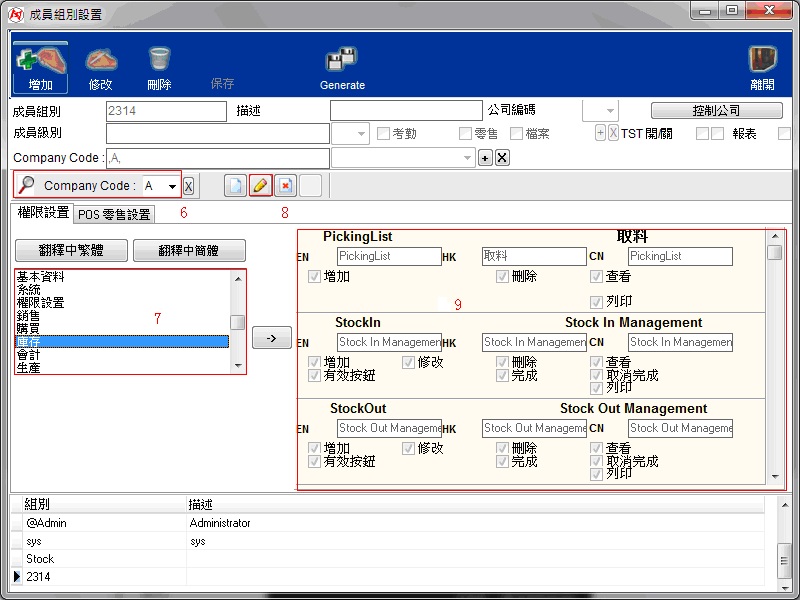Click the 描述 column header in table
This screenshot has width=800, height=600.
coord(476,505)
